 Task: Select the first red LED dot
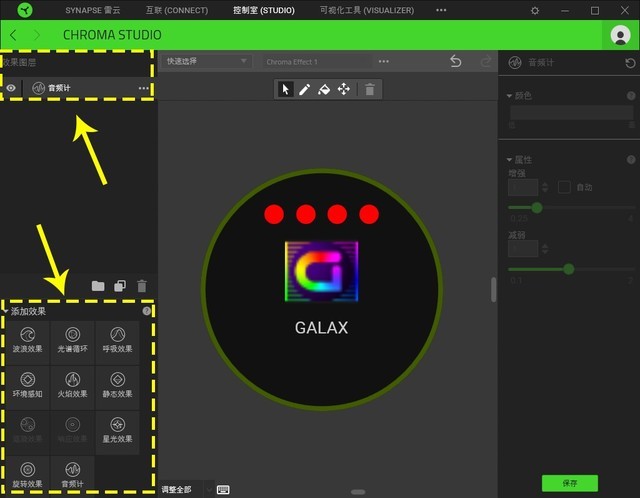[x=274, y=214]
